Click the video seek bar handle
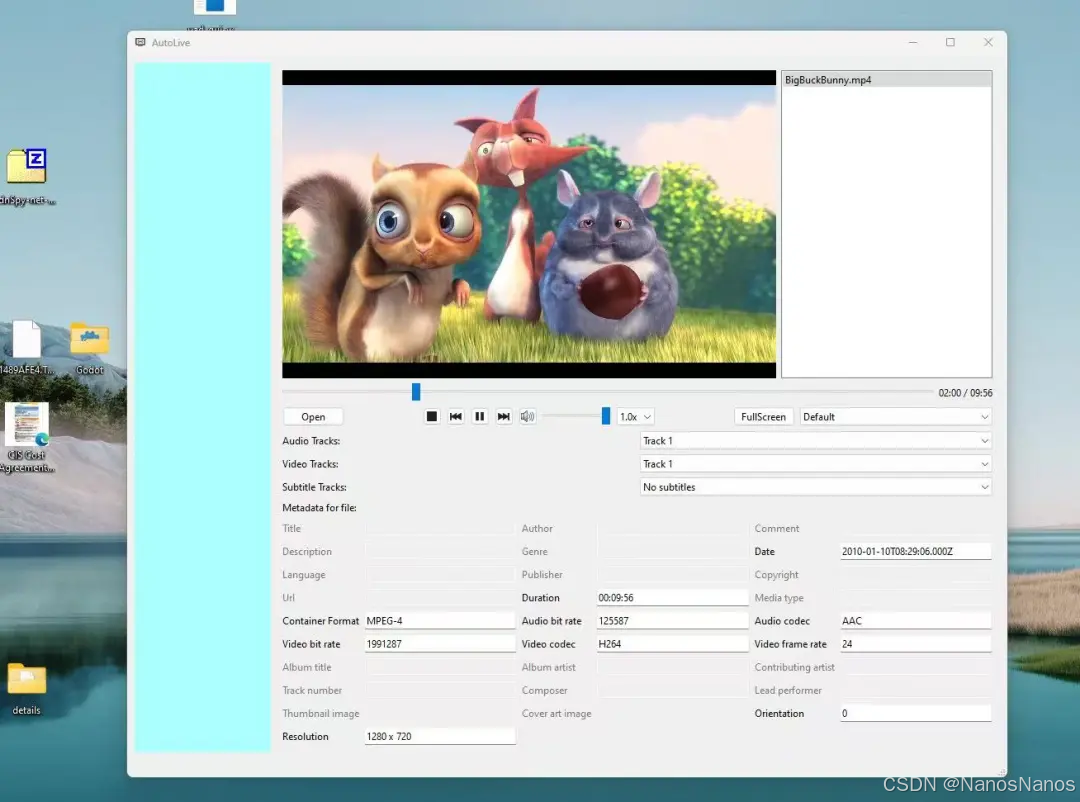Image resolution: width=1080 pixels, height=802 pixels. pos(416,391)
